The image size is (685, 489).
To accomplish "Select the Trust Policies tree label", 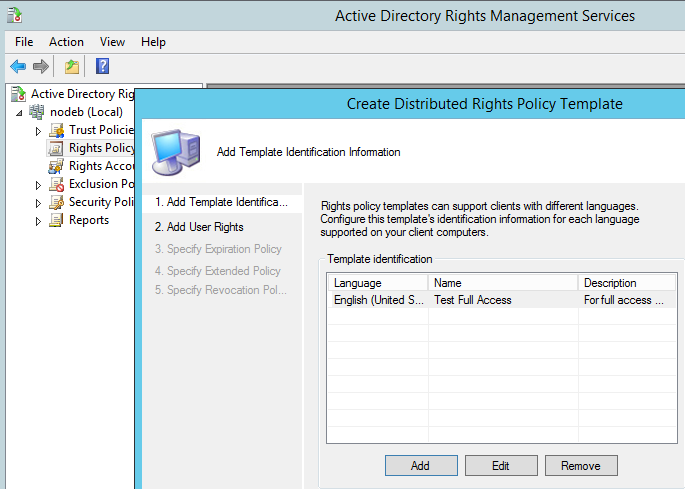I will click(101, 130).
